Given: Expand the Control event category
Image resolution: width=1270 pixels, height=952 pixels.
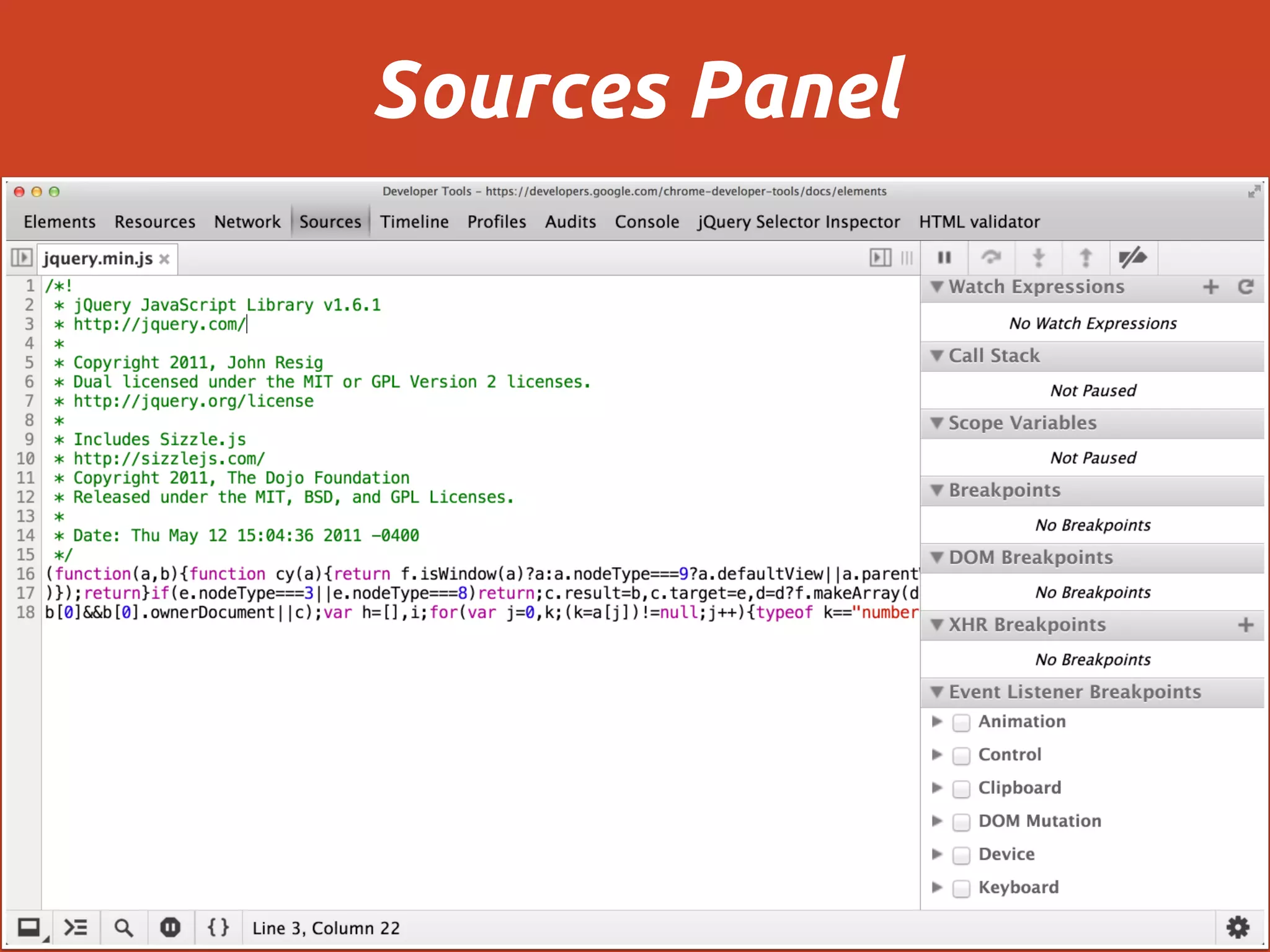Looking at the screenshot, I should (937, 754).
